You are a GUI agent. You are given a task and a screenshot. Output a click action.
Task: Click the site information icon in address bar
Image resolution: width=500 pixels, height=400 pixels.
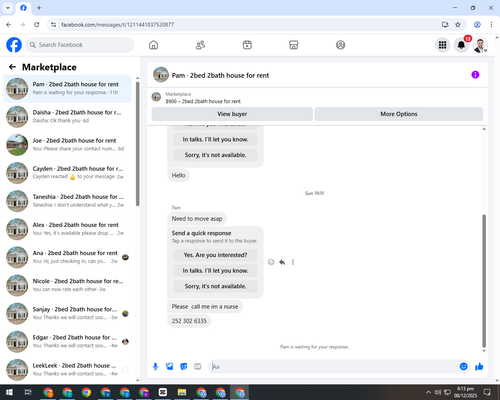[x=53, y=25]
